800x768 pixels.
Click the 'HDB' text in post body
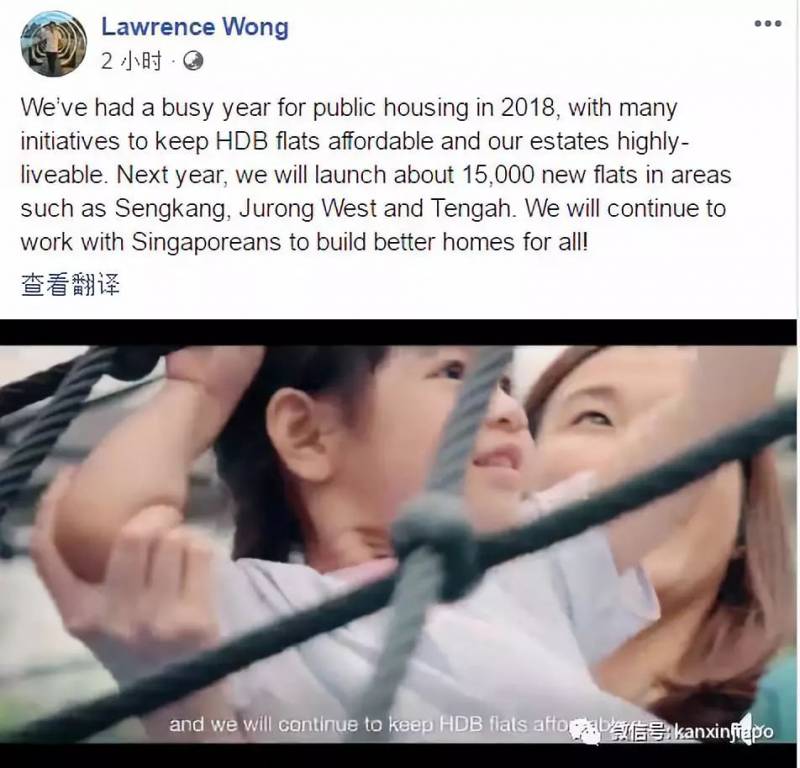pyautogui.click(x=242, y=141)
